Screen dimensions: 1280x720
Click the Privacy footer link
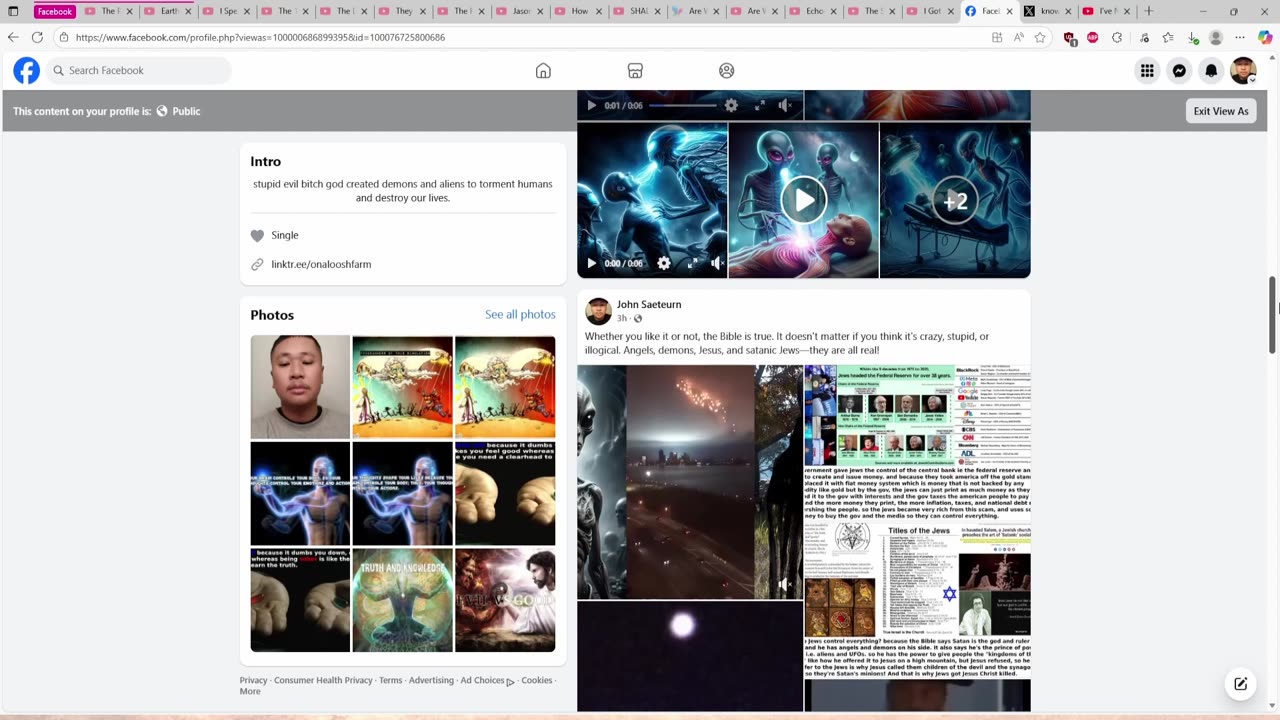[x=253, y=680]
